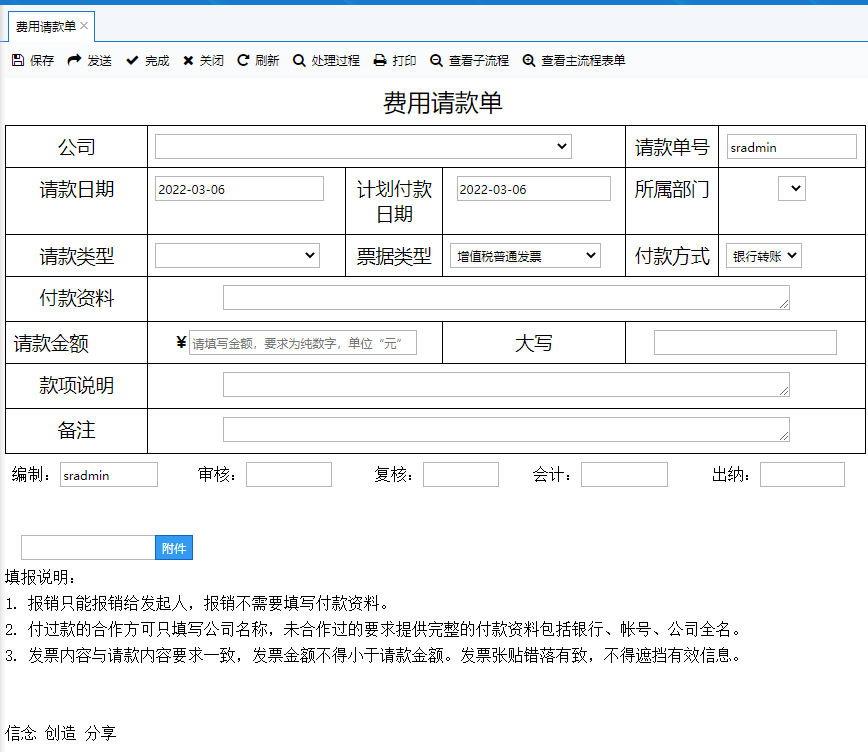
Task: Click the 编制 input field
Action: pyautogui.click(x=109, y=475)
